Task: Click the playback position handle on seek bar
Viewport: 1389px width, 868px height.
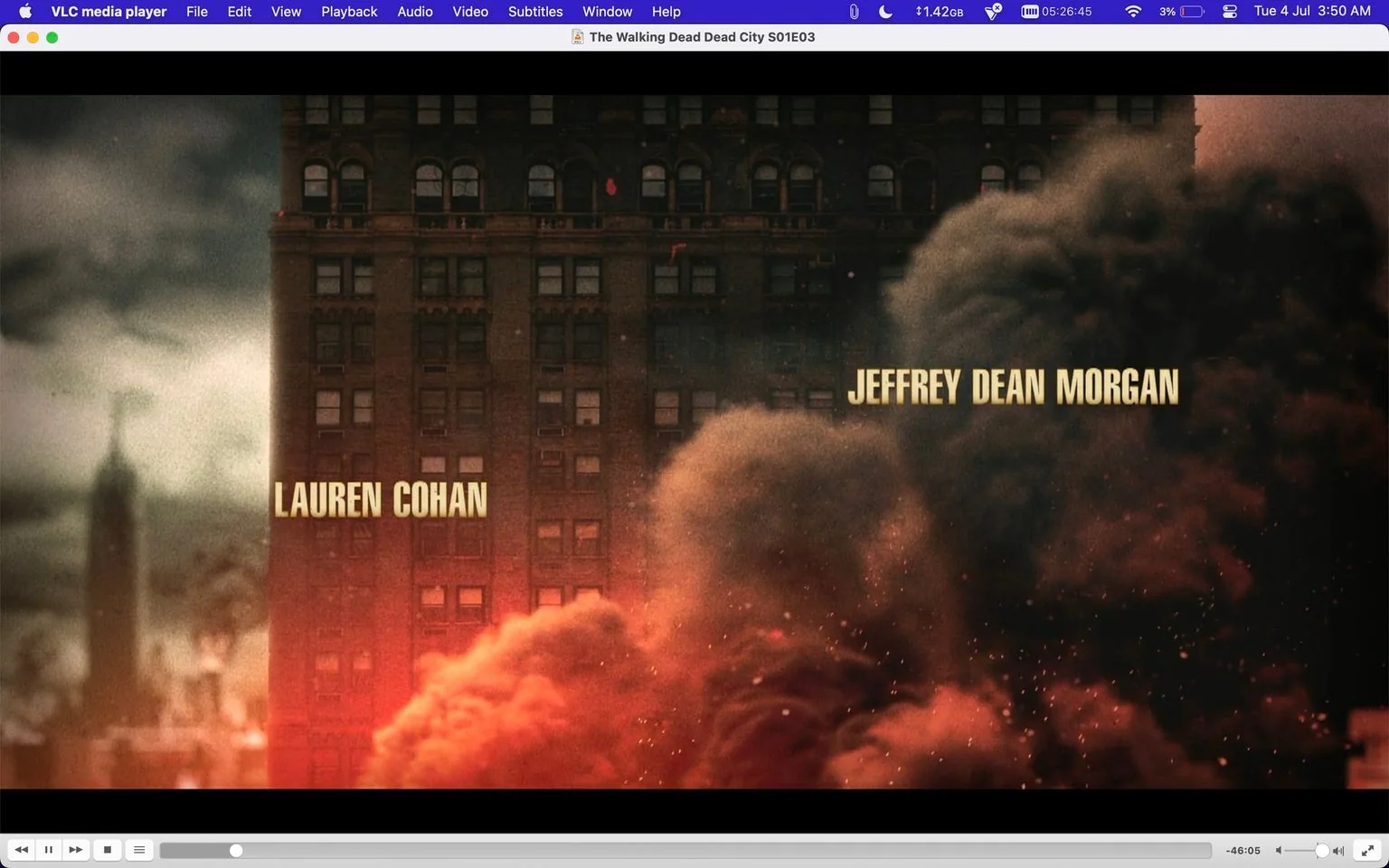Action: 236,851
